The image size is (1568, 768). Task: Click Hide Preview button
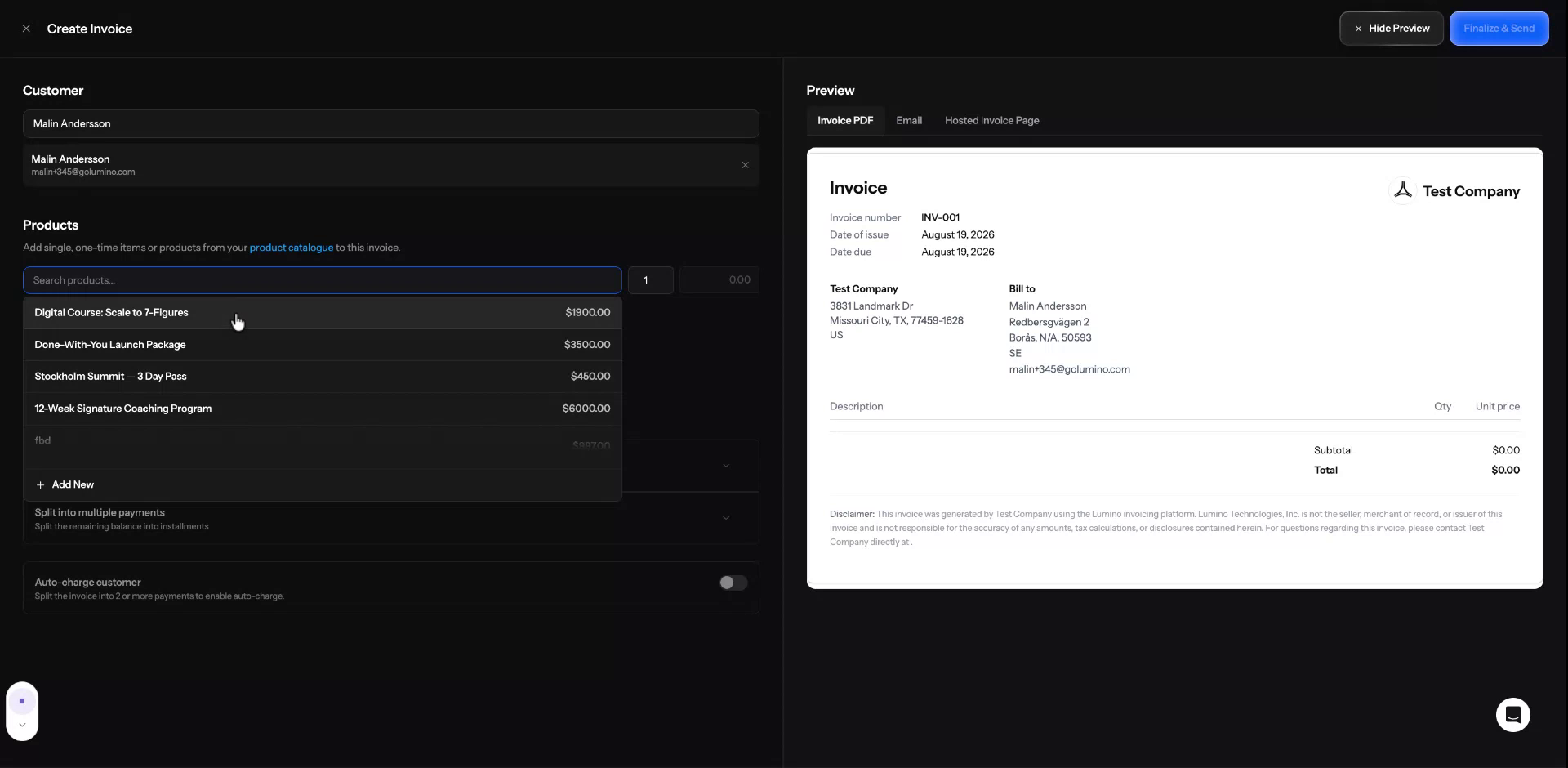point(1391,29)
